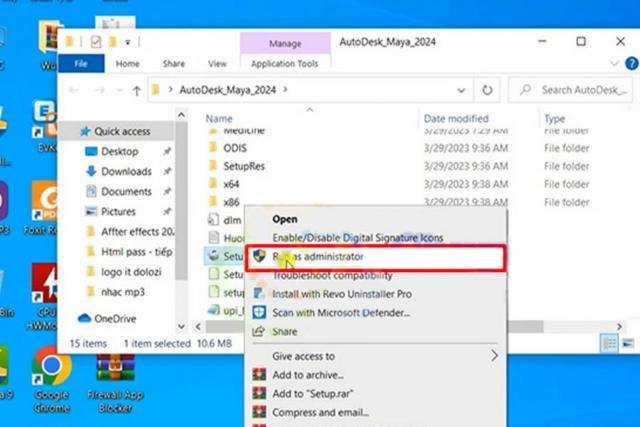The image size is (640, 427).
Task: Click the refresh button in address bar
Action: [x=487, y=90]
